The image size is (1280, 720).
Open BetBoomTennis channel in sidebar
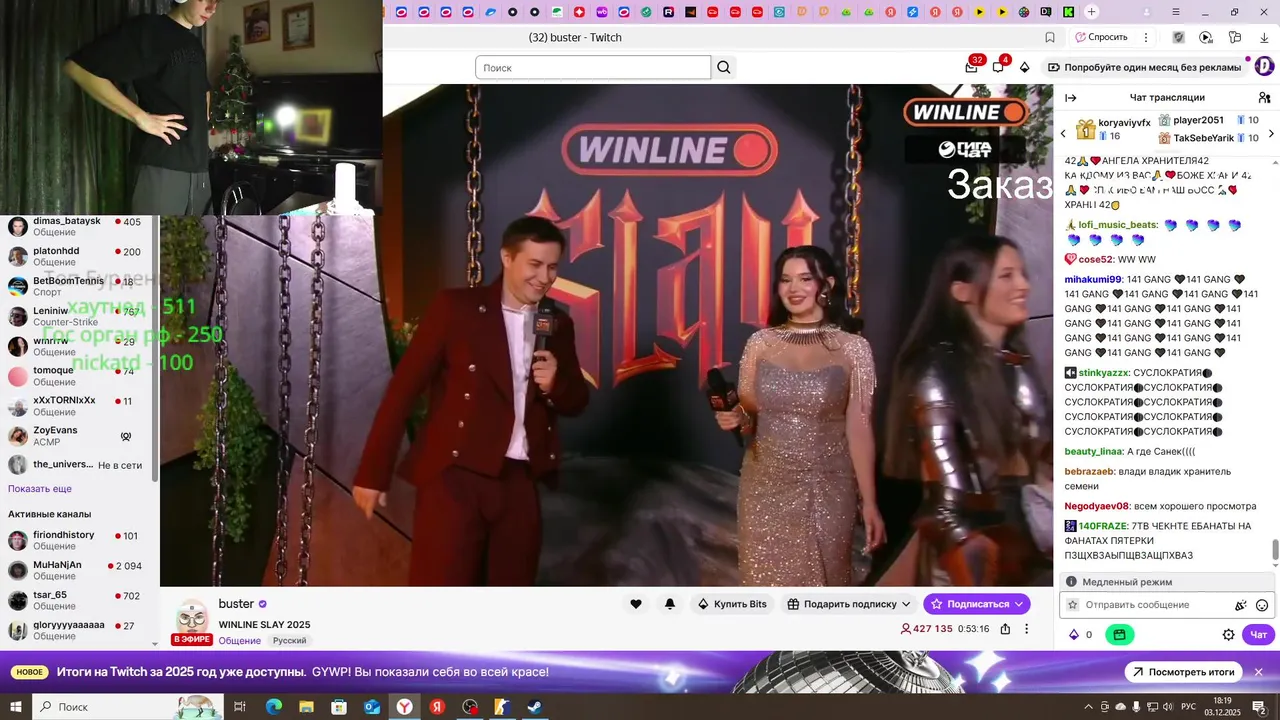(78, 286)
